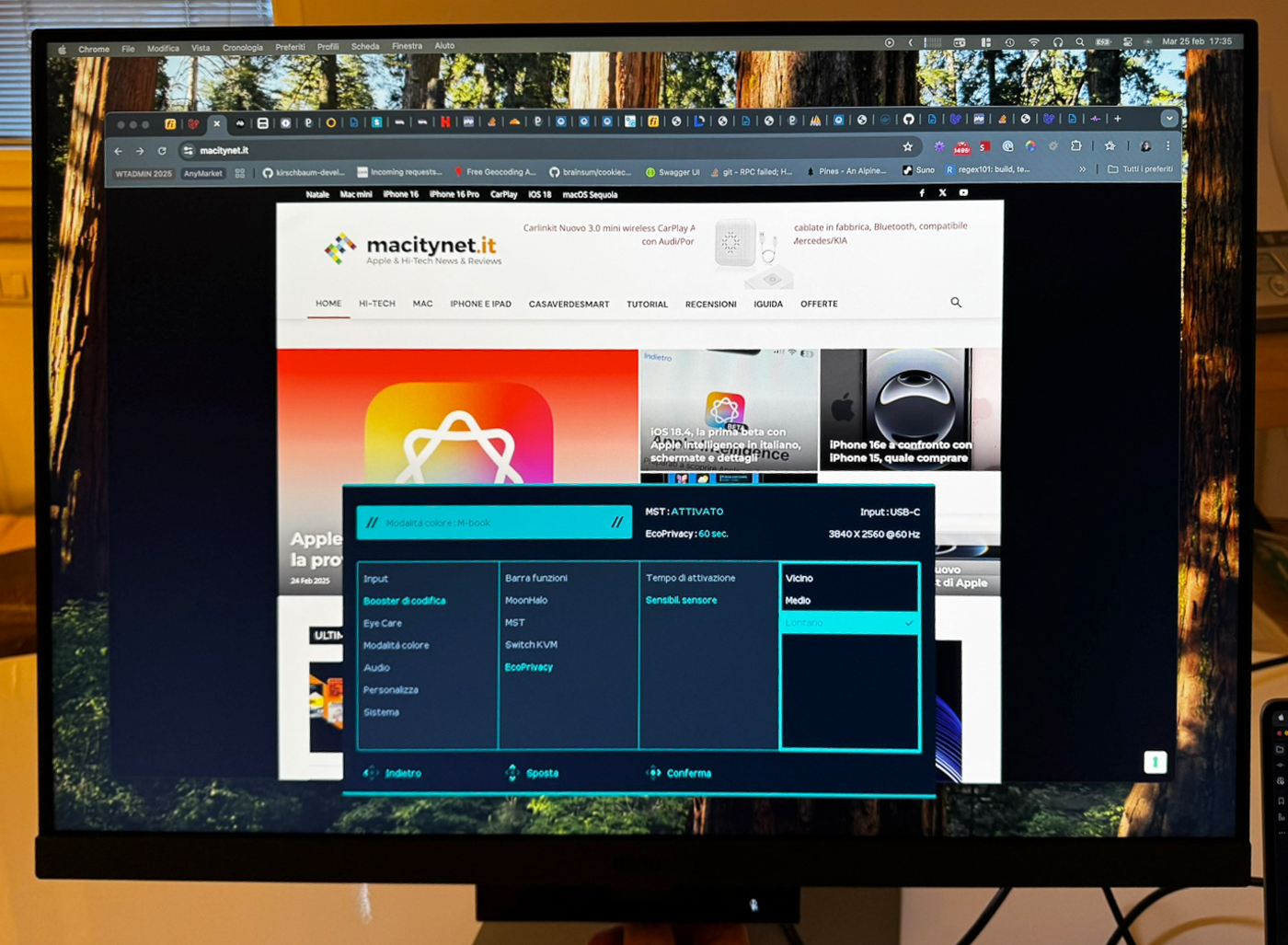This screenshot has width=1288, height=945.
Task: Open the RECENSIONI nav section
Action: [x=711, y=305]
